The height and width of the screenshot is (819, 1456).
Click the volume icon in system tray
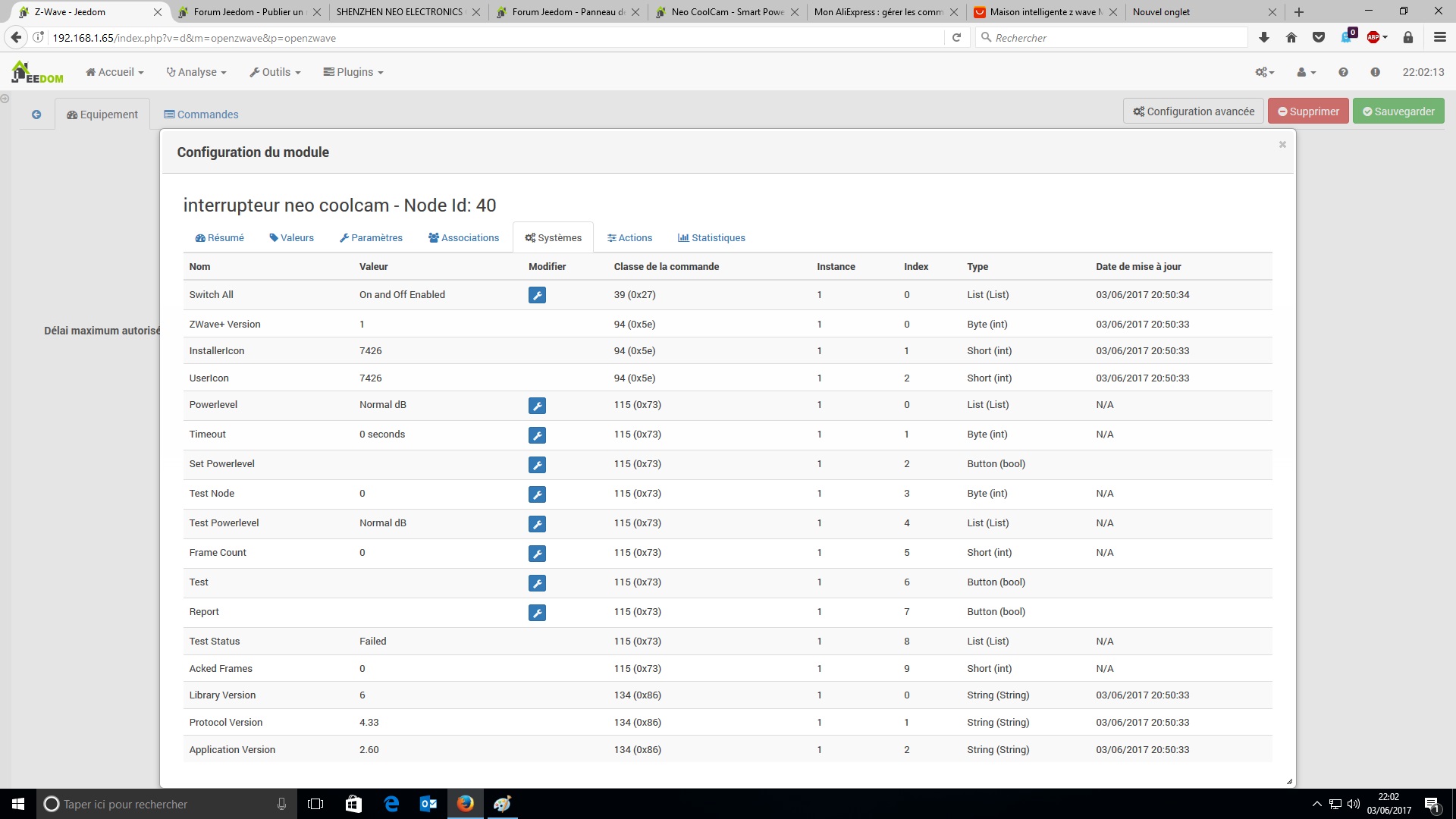pyautogui.click(x=1354, y=804)
